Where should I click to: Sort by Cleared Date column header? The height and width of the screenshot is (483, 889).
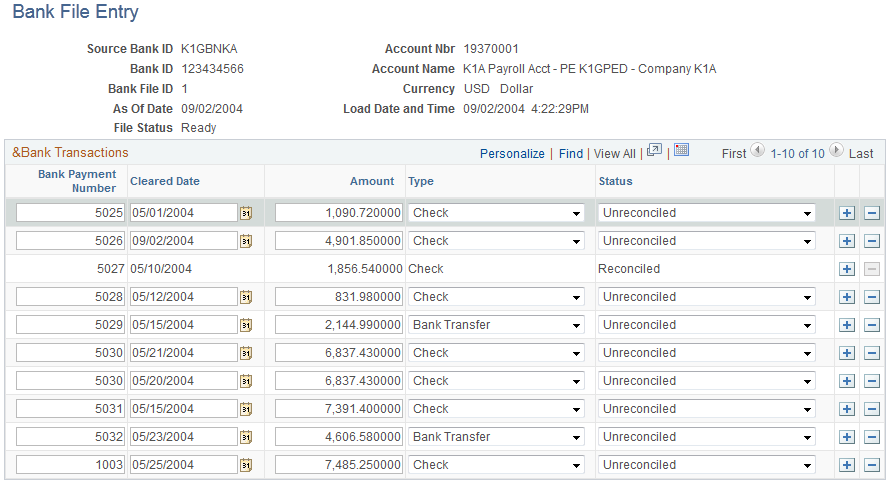click(x=165, y=181)
